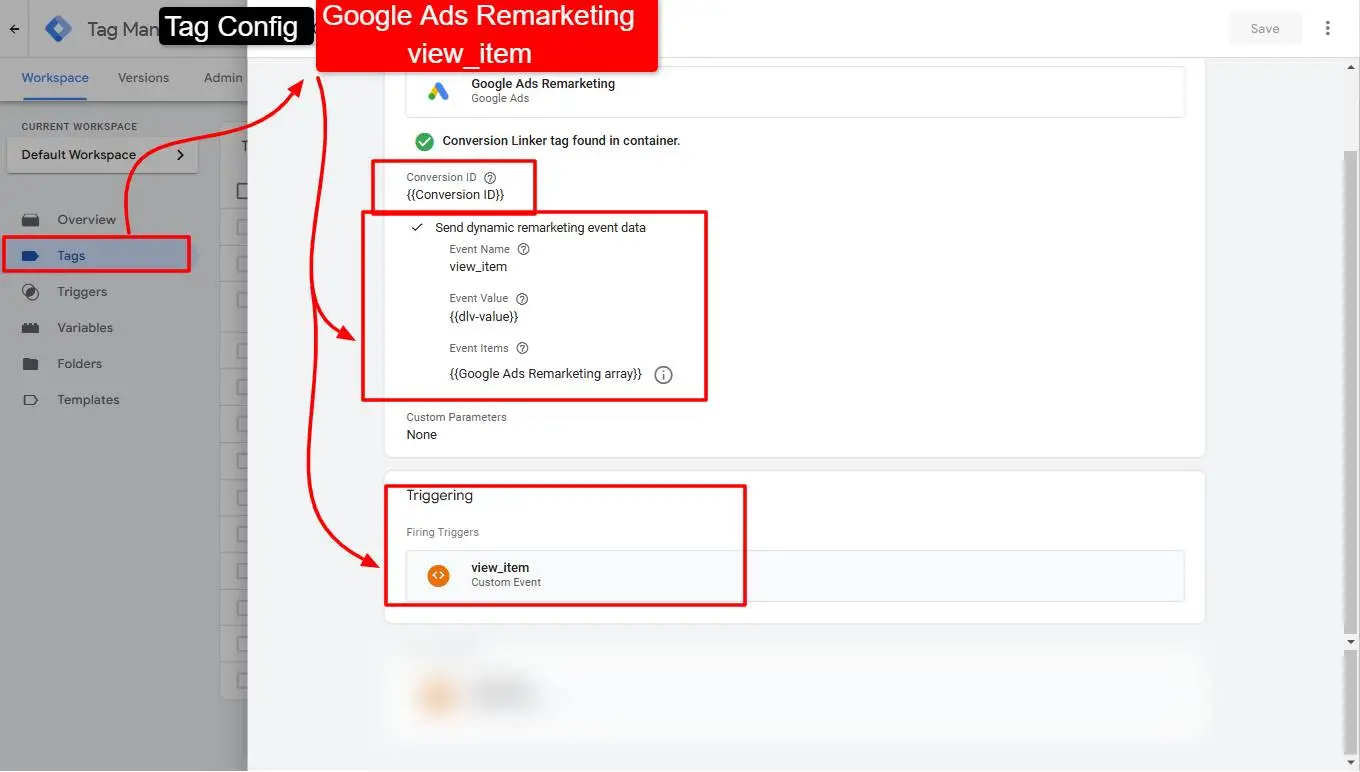Click the Conversion ID help icon
The image size is (1360, 772).
[490, 177]
